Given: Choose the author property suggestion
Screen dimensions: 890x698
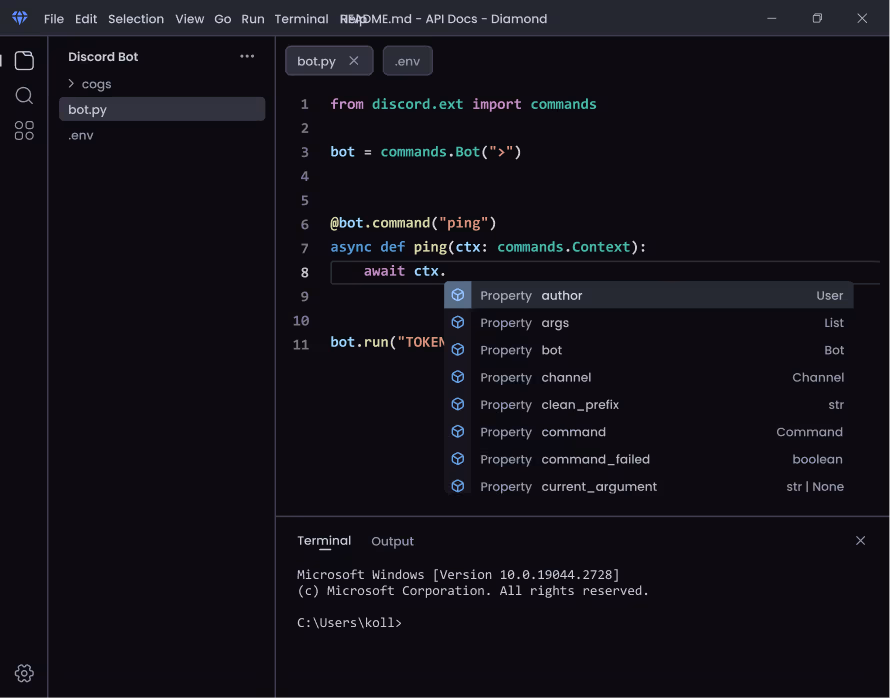Looking at the screenshot, I should pyautogui.click(x=648, y=295).
